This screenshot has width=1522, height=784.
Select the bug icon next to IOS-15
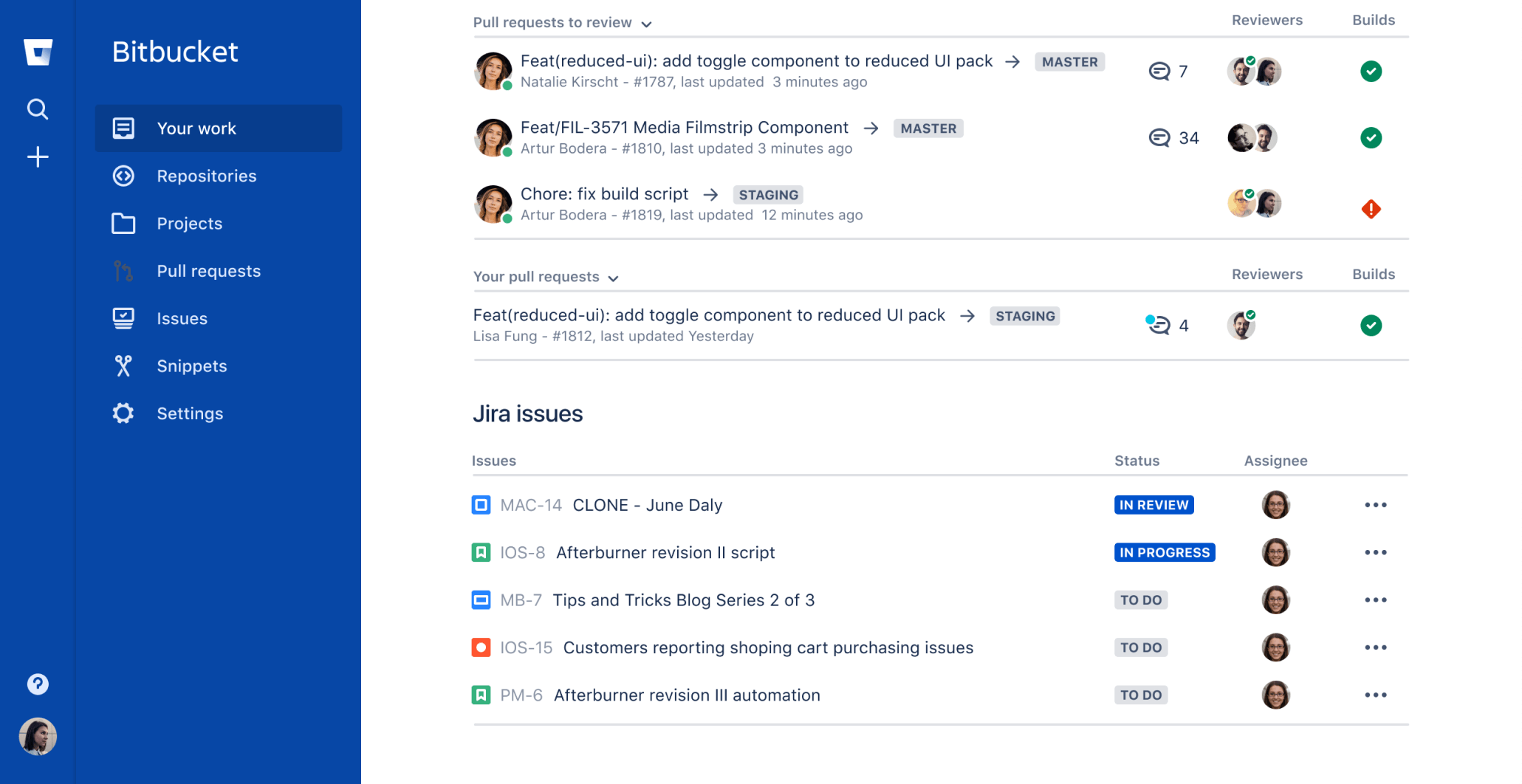point(481,647)
